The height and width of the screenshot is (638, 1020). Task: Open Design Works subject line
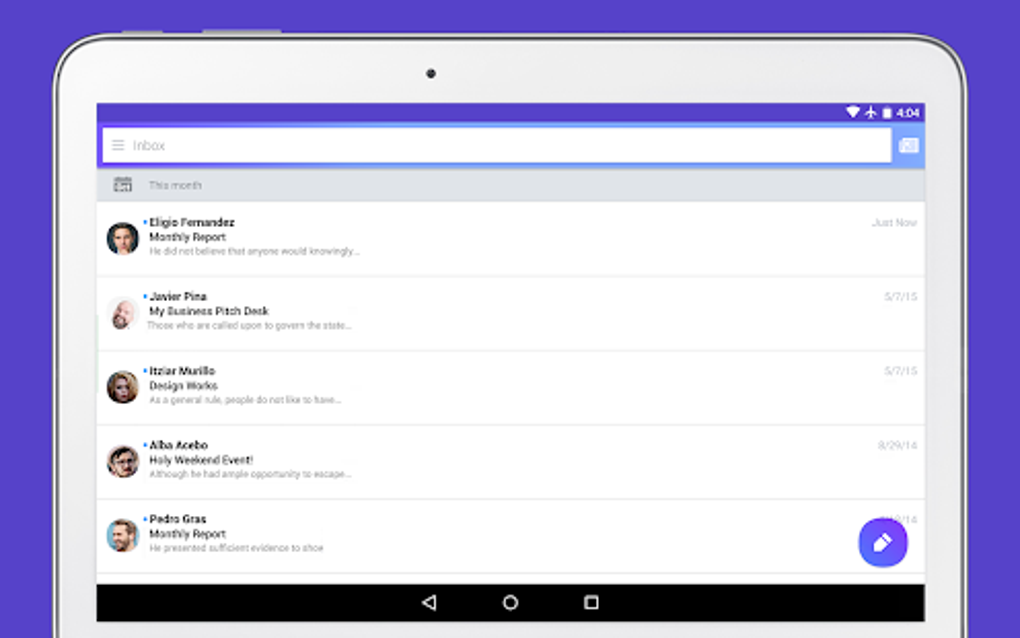click(183, 386)
